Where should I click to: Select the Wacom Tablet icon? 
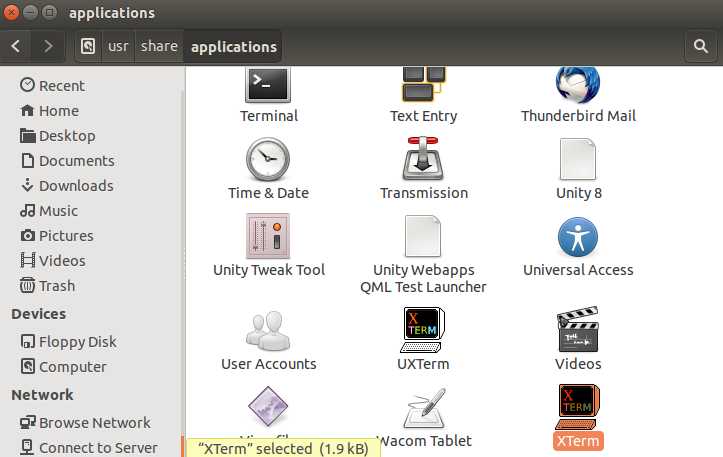coord(425,408)
